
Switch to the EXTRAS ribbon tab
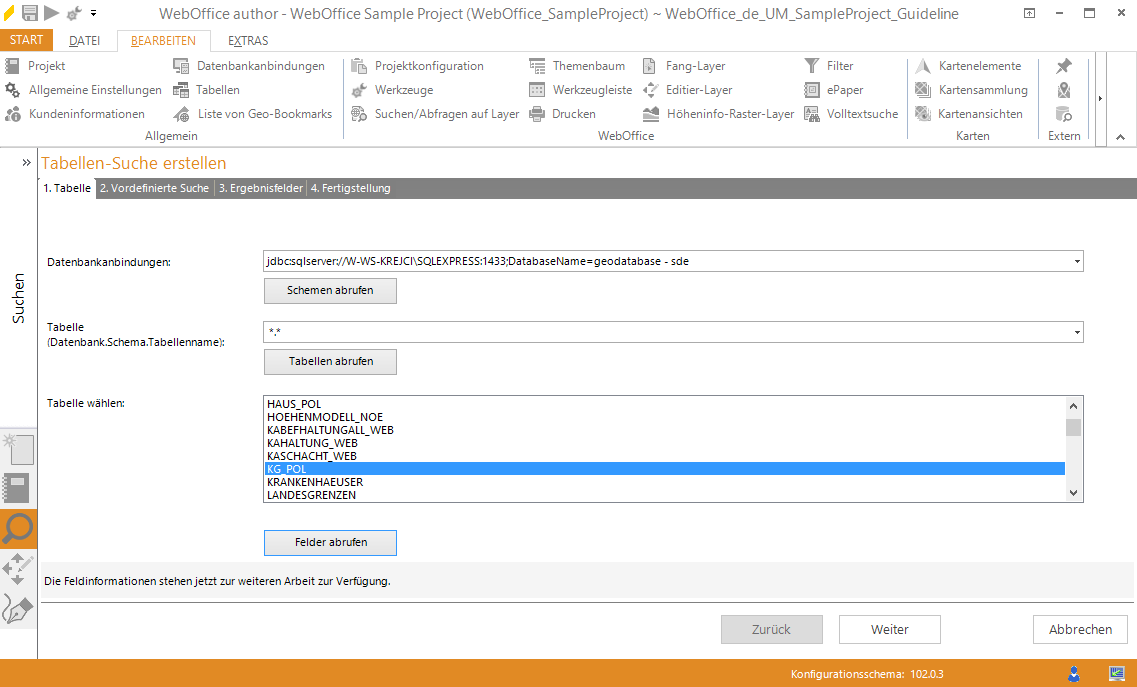[248, 41]
